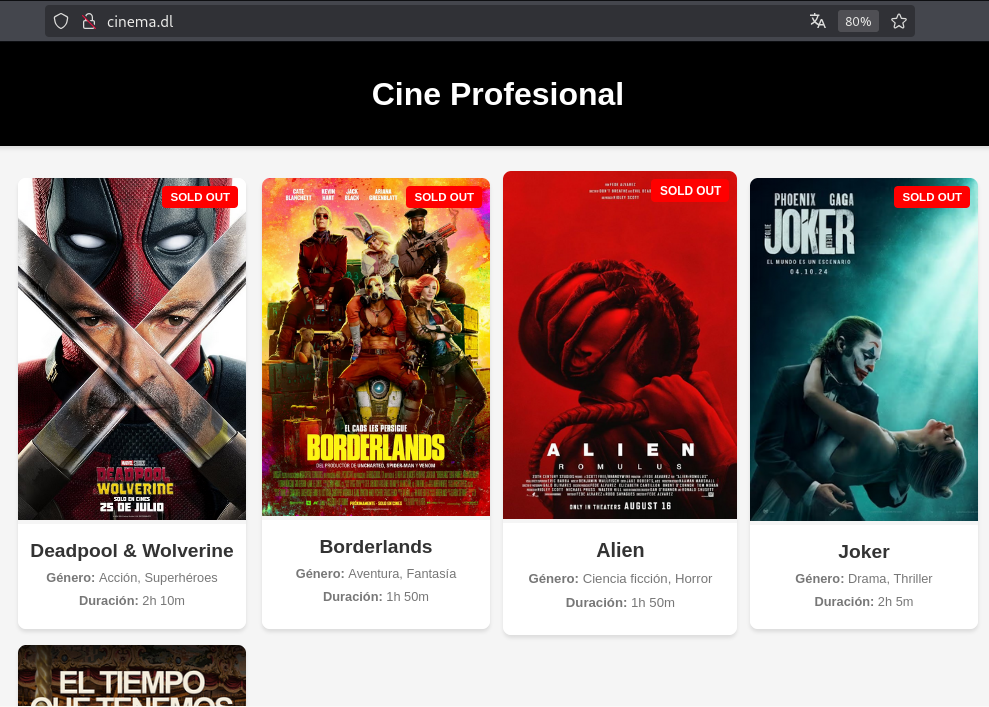Open the Borderlands movie poster

click(376, 347)
